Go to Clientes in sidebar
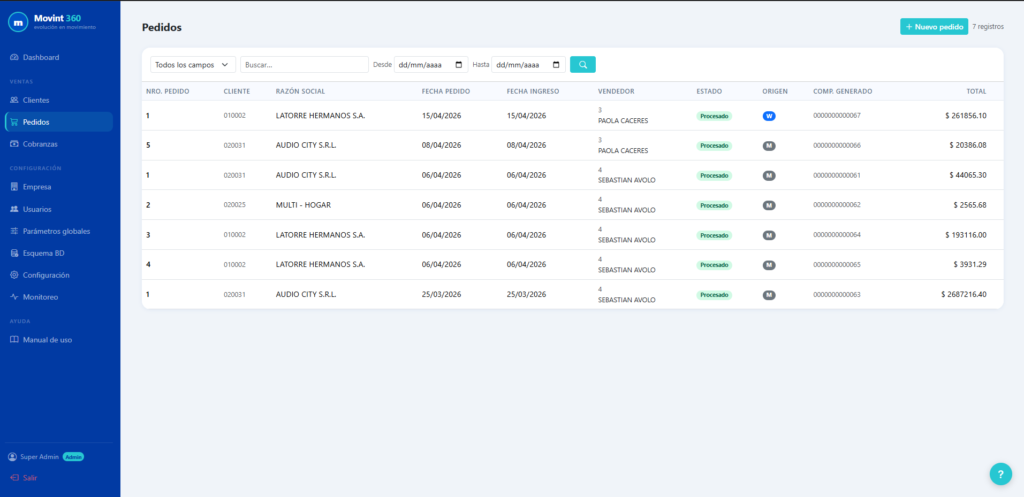The image size is (1024, 497). [x=36, y=100]
